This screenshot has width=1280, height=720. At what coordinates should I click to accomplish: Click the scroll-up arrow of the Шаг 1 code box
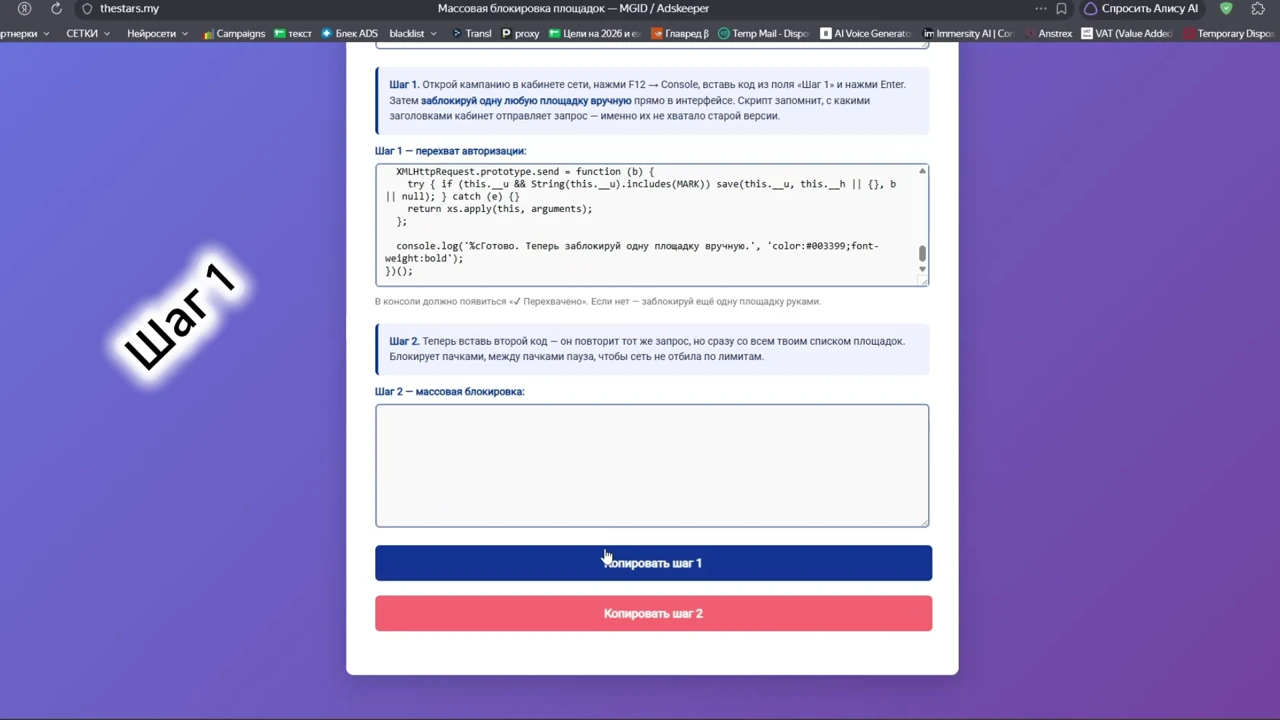click(922, 172)
